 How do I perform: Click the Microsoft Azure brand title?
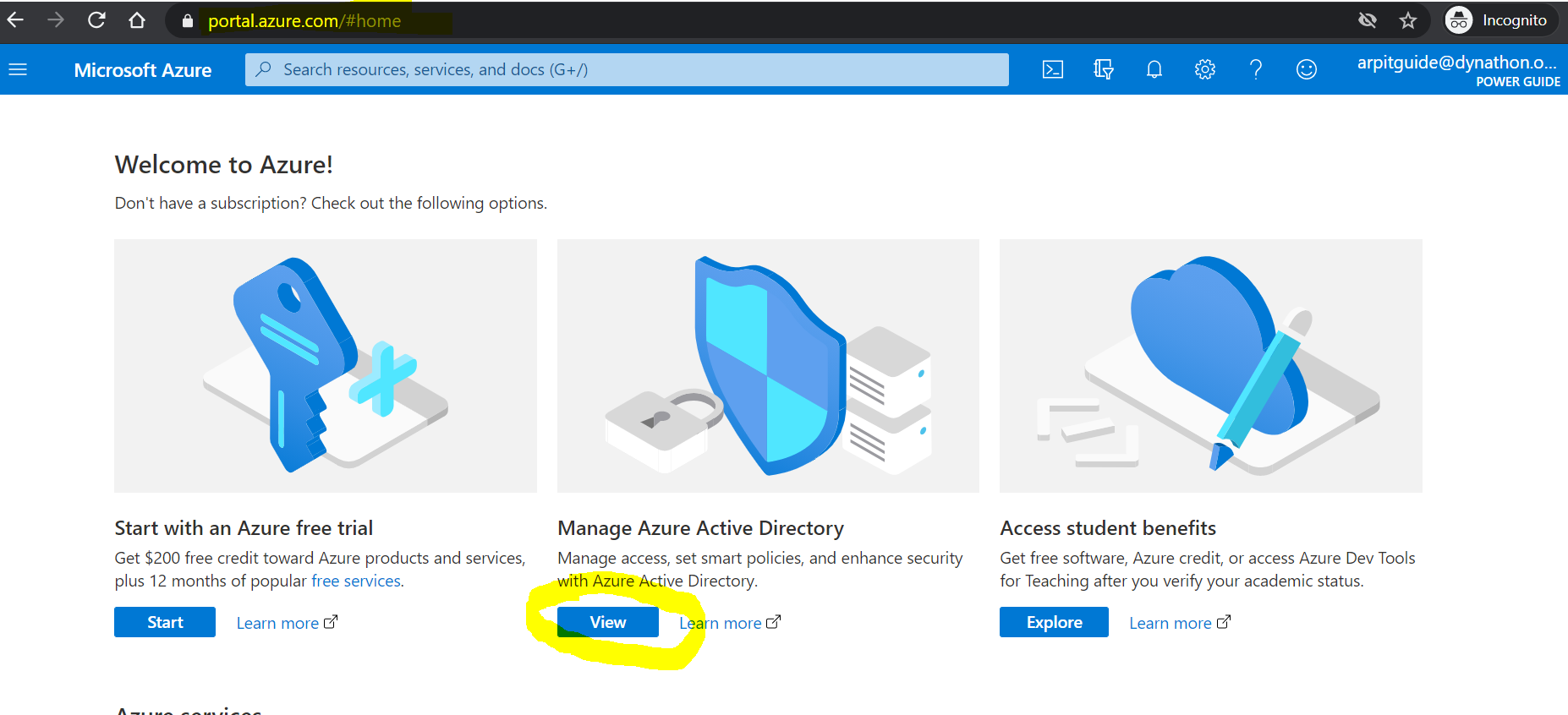pos(143,70)
